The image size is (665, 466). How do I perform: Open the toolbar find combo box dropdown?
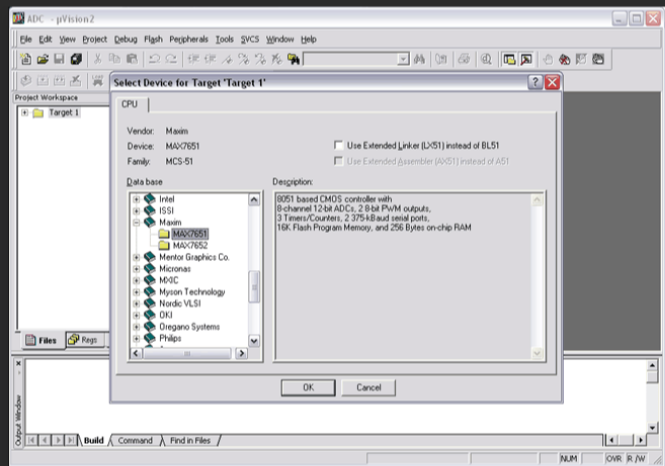[x=403, y=59]
